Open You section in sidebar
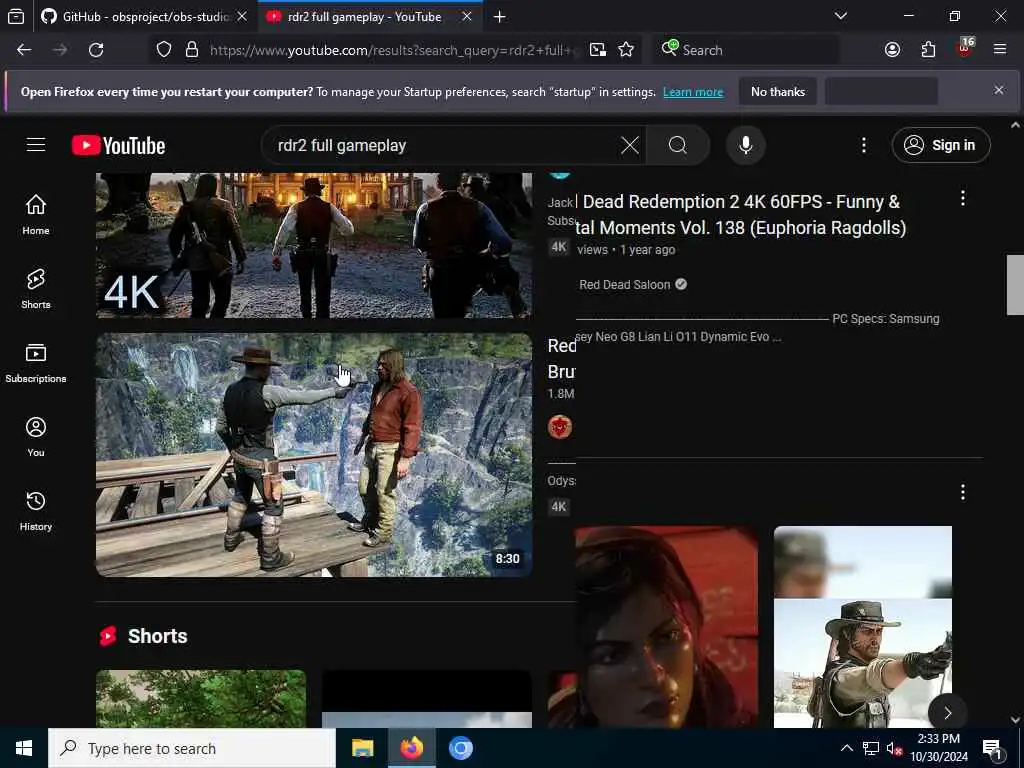 (x=36, y=437)
